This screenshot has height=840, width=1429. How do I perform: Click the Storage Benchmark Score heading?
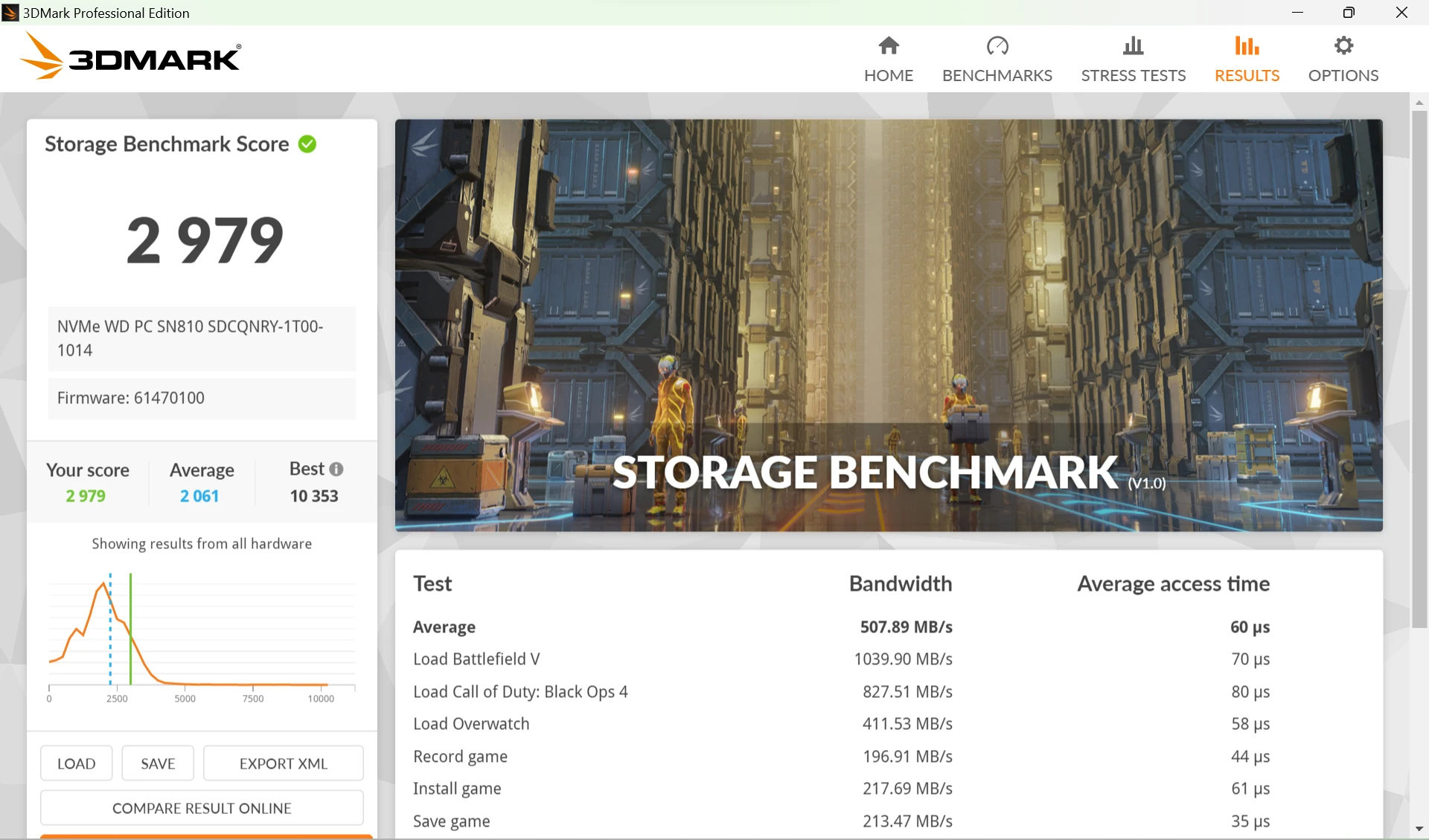click(167, 144)
